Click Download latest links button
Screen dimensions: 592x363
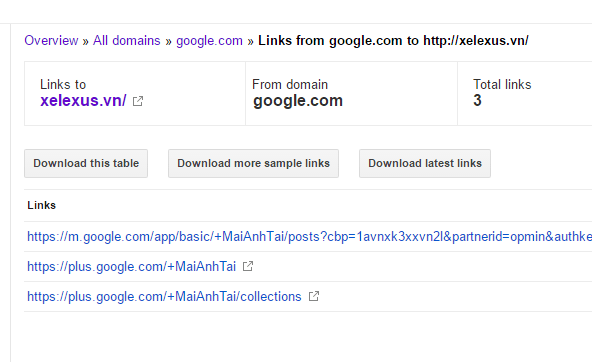425,163
